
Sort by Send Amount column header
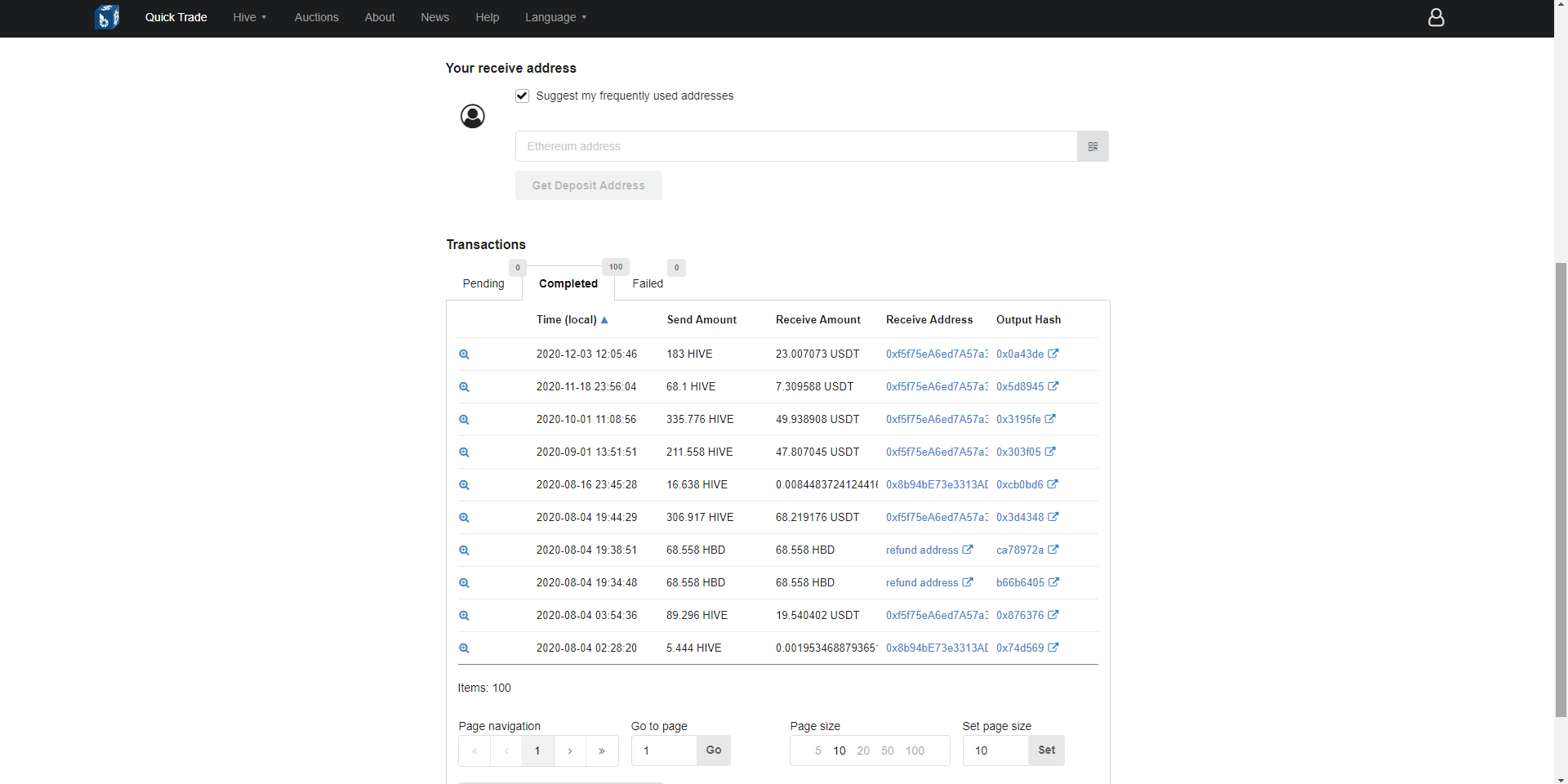pyautogui.click(x=702, y=320)
